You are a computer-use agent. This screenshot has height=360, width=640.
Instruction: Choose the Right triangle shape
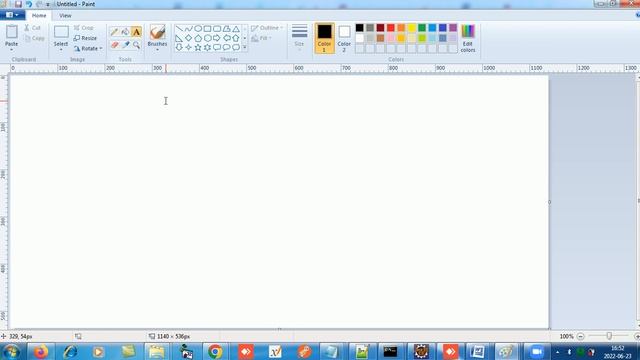tap(179, 38)
